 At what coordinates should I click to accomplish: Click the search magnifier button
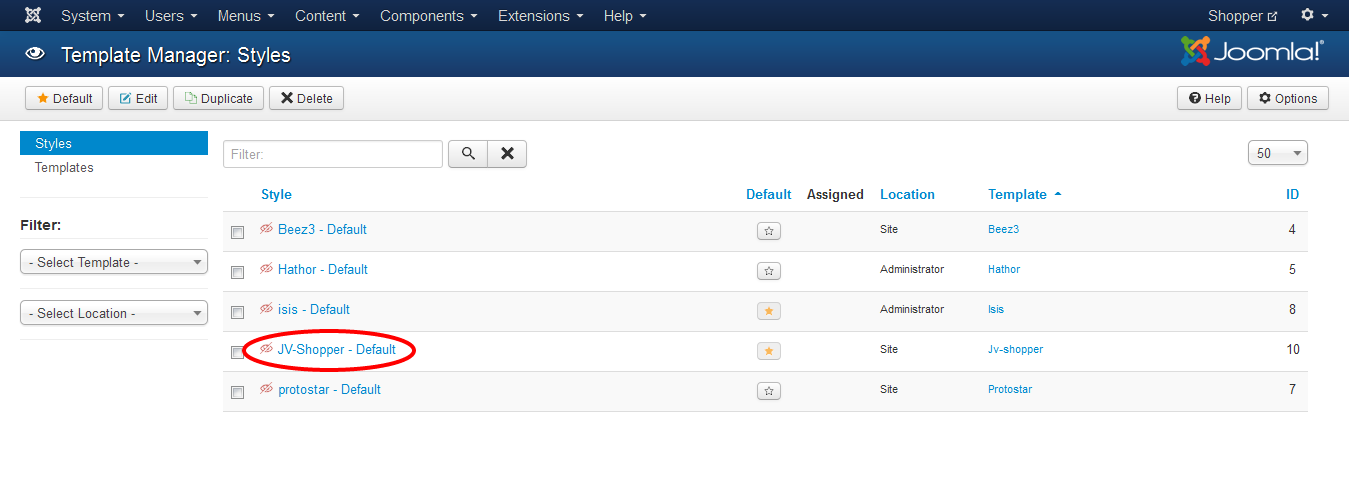pos(467,153)
